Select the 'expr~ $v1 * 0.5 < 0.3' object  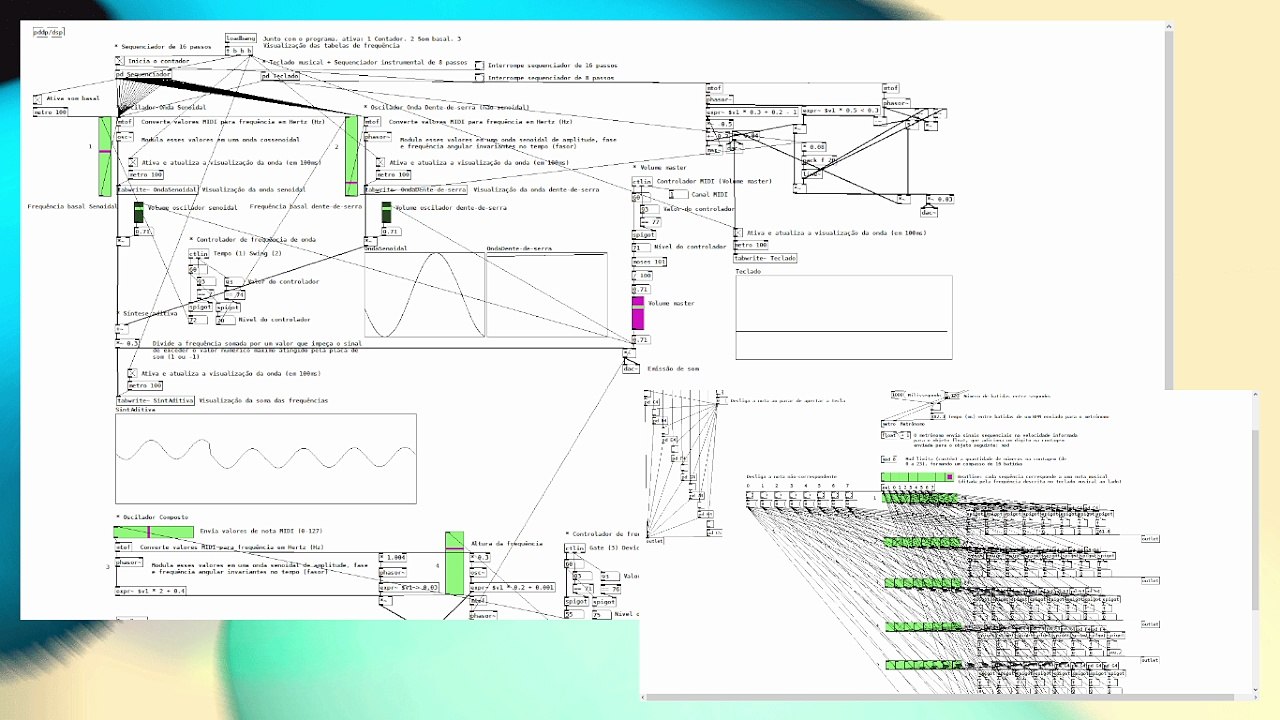(x=840, y=111)
